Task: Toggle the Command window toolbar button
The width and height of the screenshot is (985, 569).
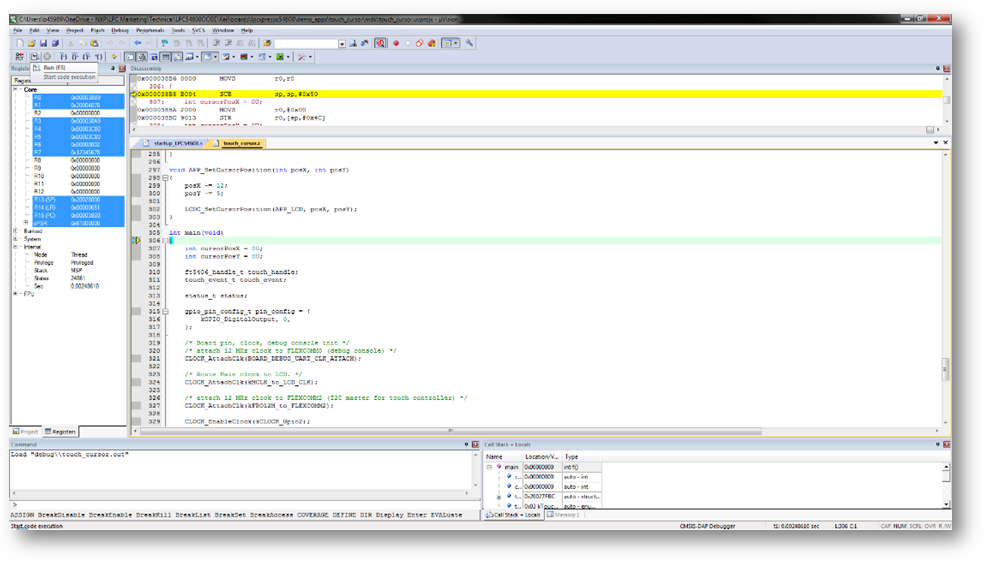Action: (130, 57)
